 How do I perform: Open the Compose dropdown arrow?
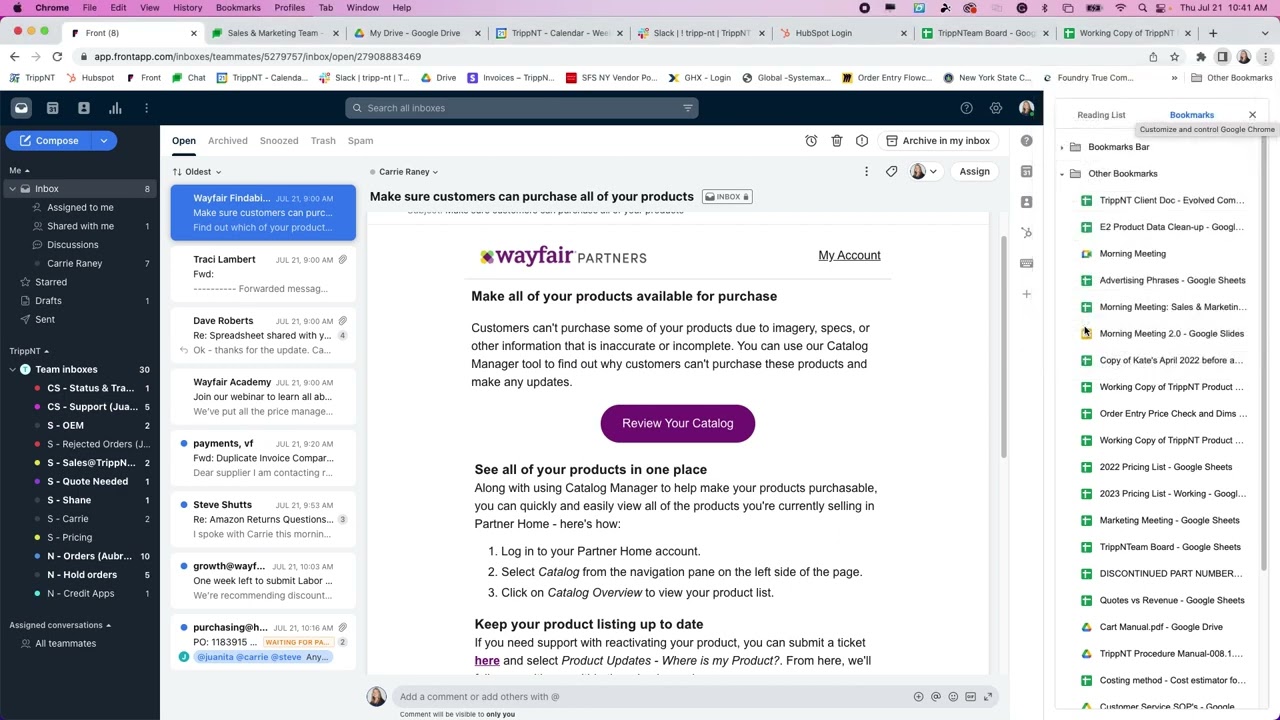click(104, 141)
